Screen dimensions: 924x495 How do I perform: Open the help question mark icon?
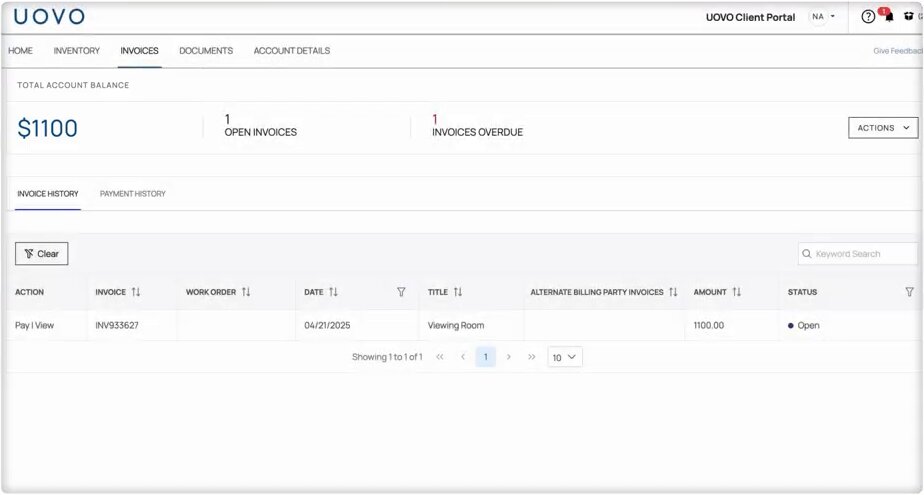[x=867, y=17]
